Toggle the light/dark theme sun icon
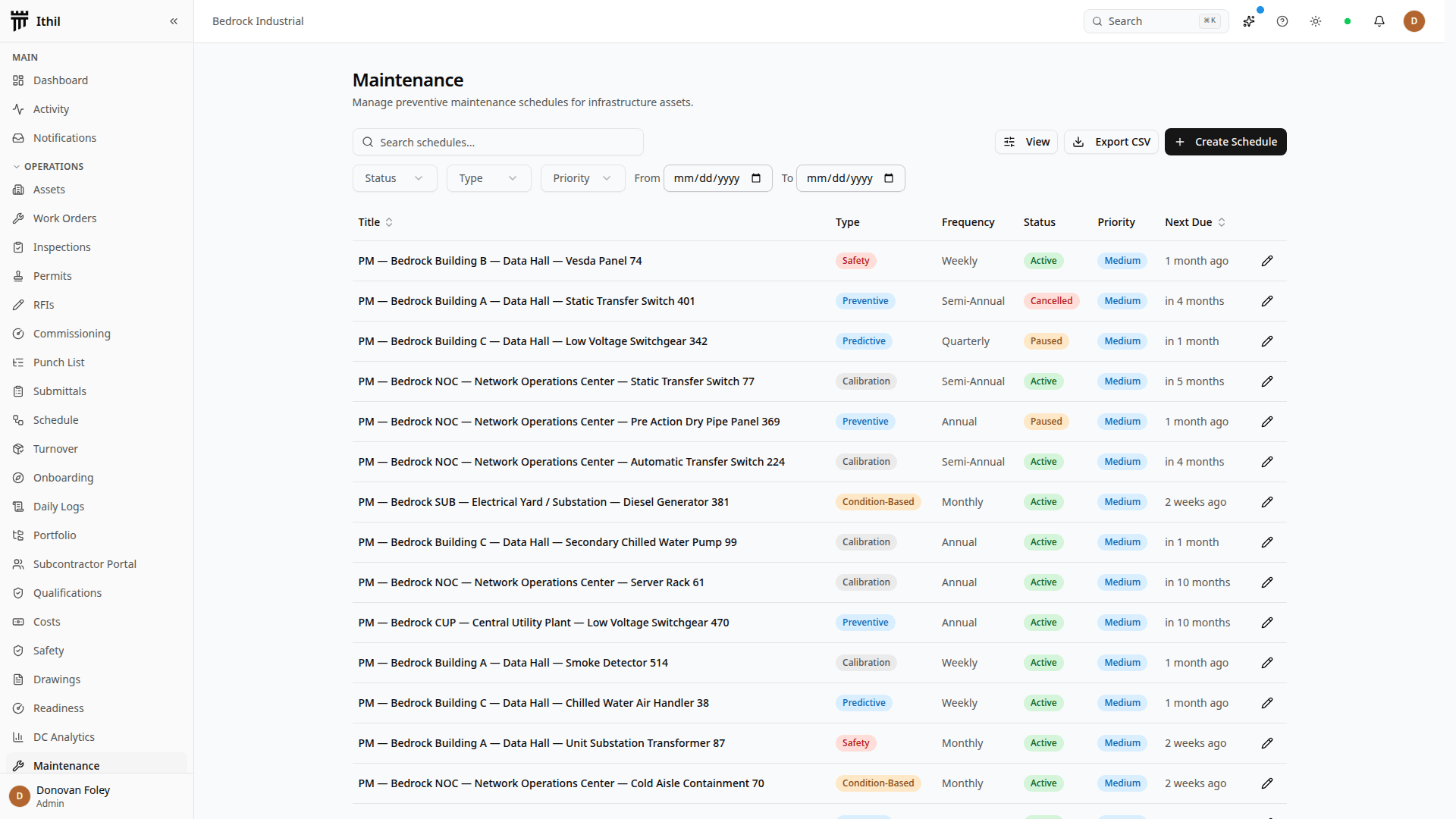The height and width of the screenshot is (819, 1456). [1316, 21]
